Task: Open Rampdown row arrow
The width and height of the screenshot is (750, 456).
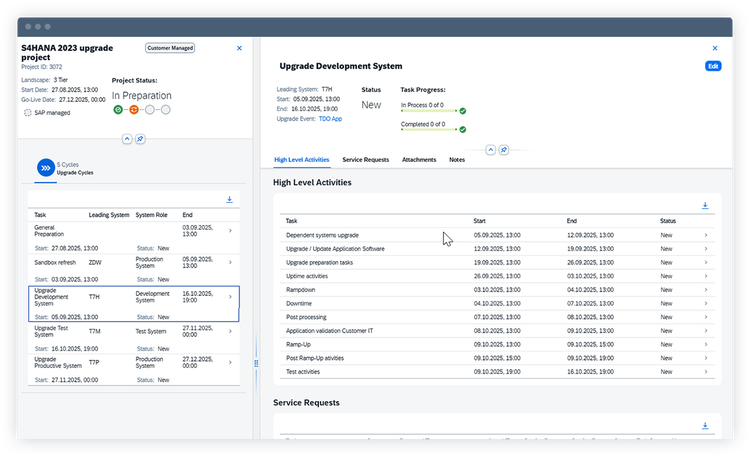Action: click(x=706, y=290)
